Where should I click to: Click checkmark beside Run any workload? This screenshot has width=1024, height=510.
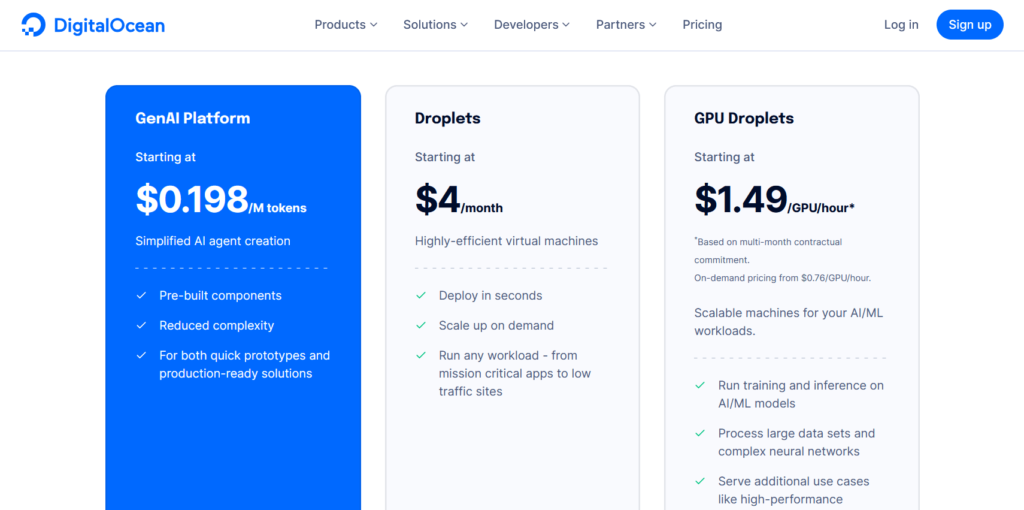421,356
